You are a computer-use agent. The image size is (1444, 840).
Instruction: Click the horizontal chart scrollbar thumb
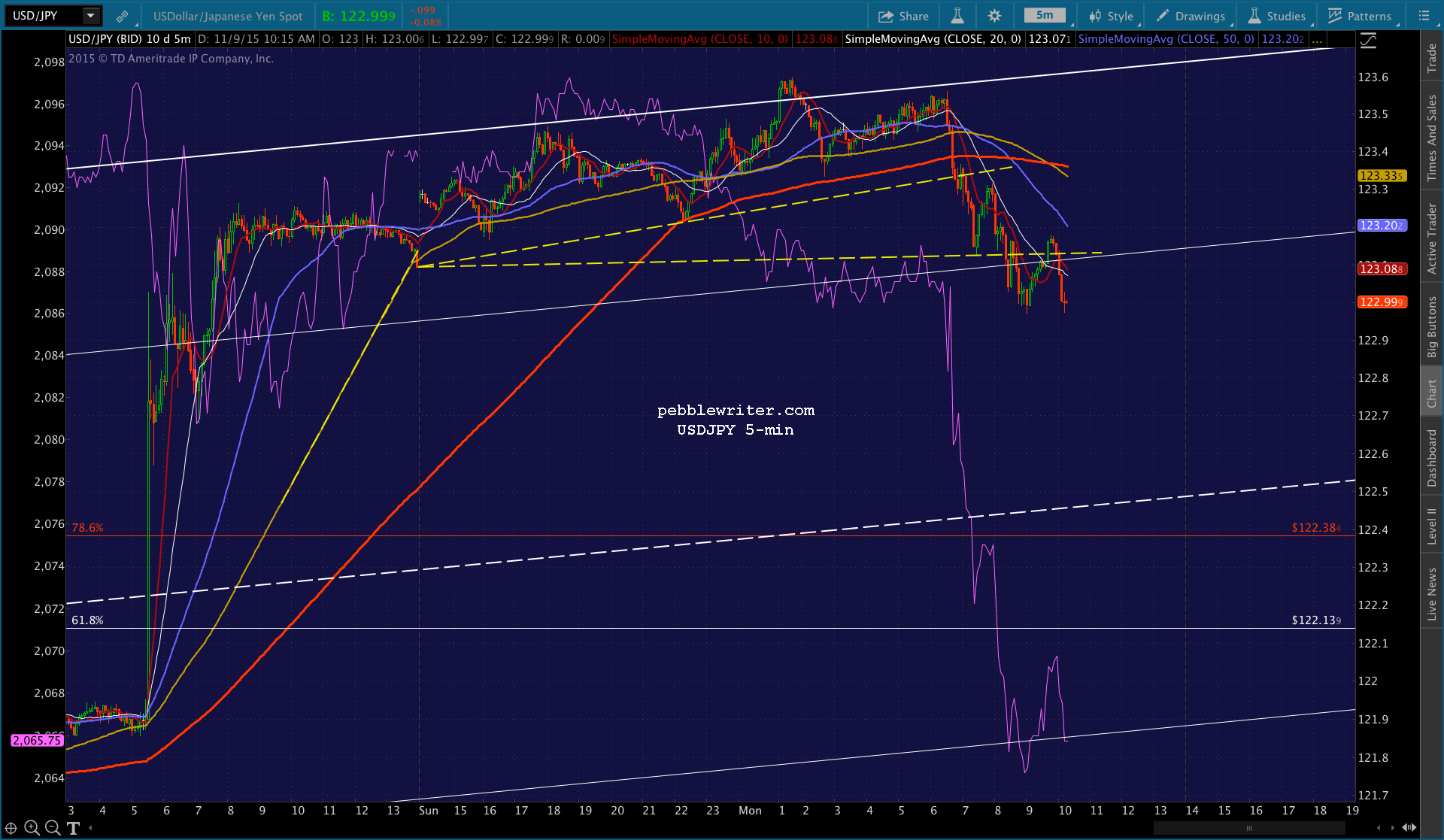1248,828
